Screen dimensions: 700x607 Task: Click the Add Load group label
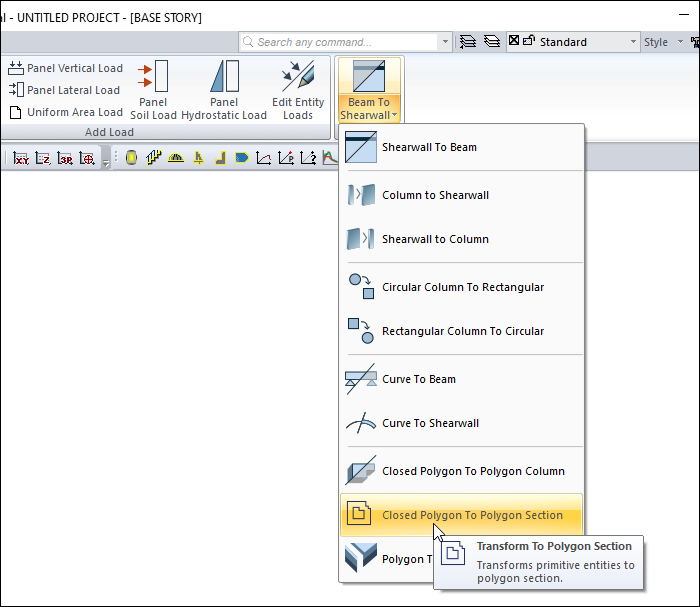pos(109,132)
